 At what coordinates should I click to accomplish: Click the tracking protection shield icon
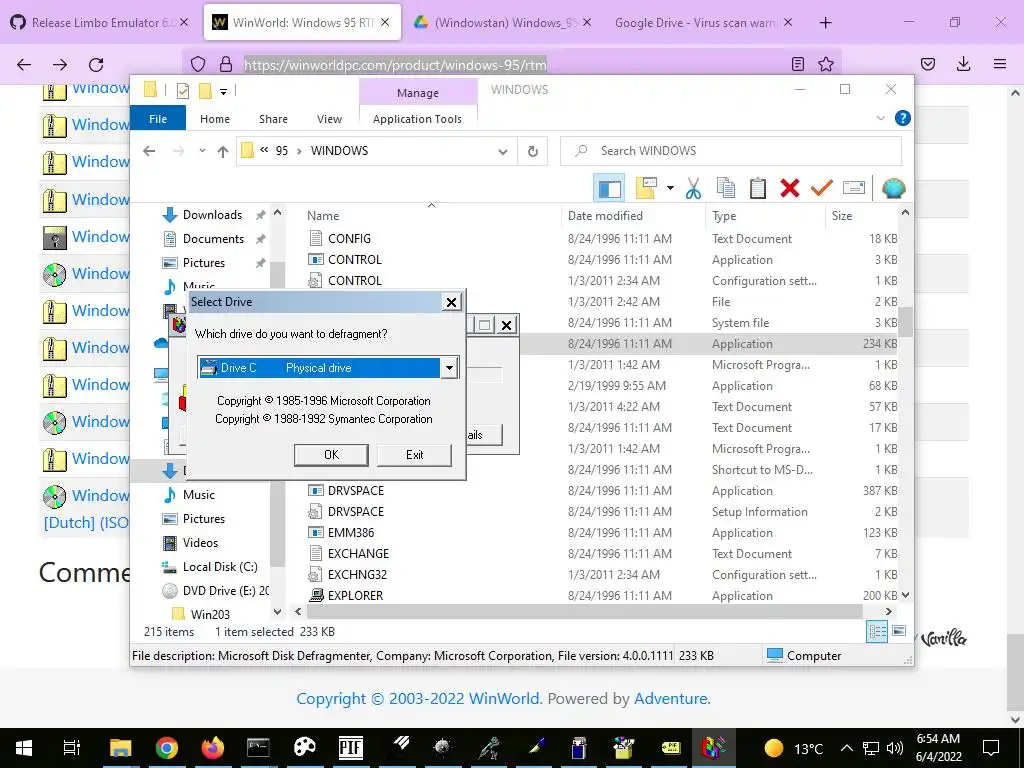[x=198, y=64]
